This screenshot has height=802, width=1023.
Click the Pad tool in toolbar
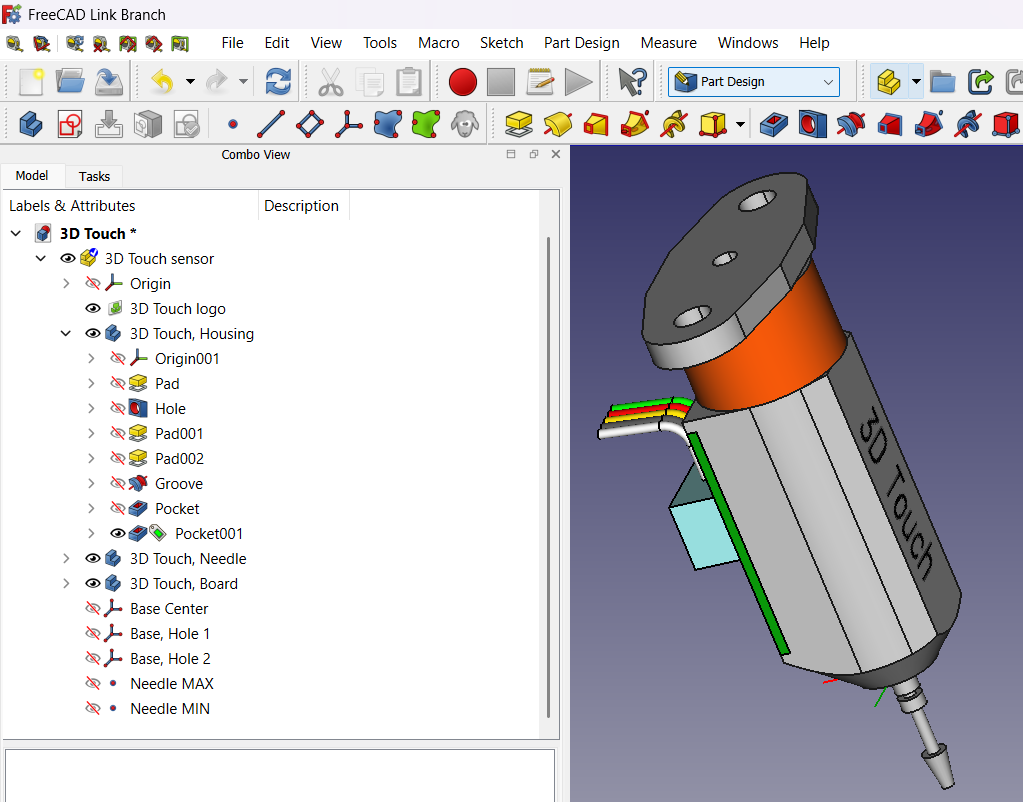click(x=519, y=124)
